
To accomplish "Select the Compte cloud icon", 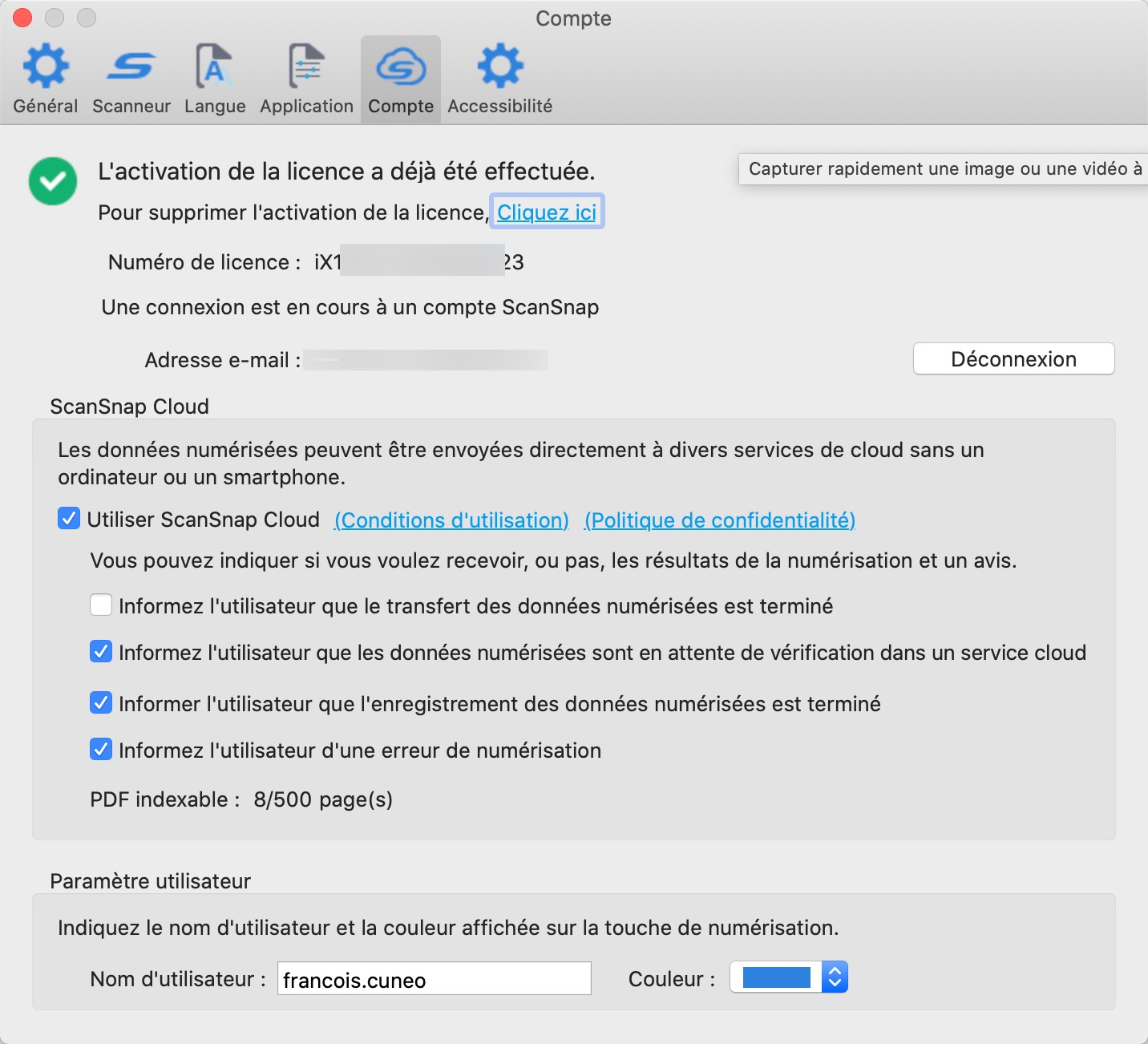I will point(401,66).
